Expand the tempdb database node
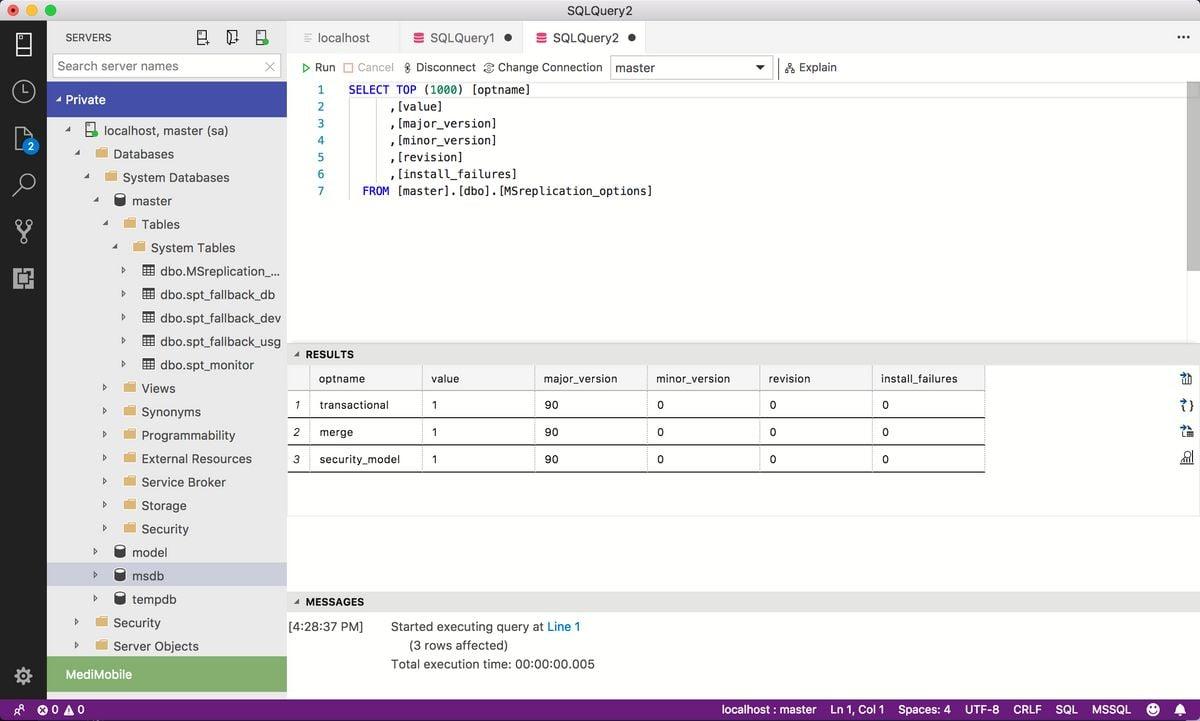 [x=96, y=599]
